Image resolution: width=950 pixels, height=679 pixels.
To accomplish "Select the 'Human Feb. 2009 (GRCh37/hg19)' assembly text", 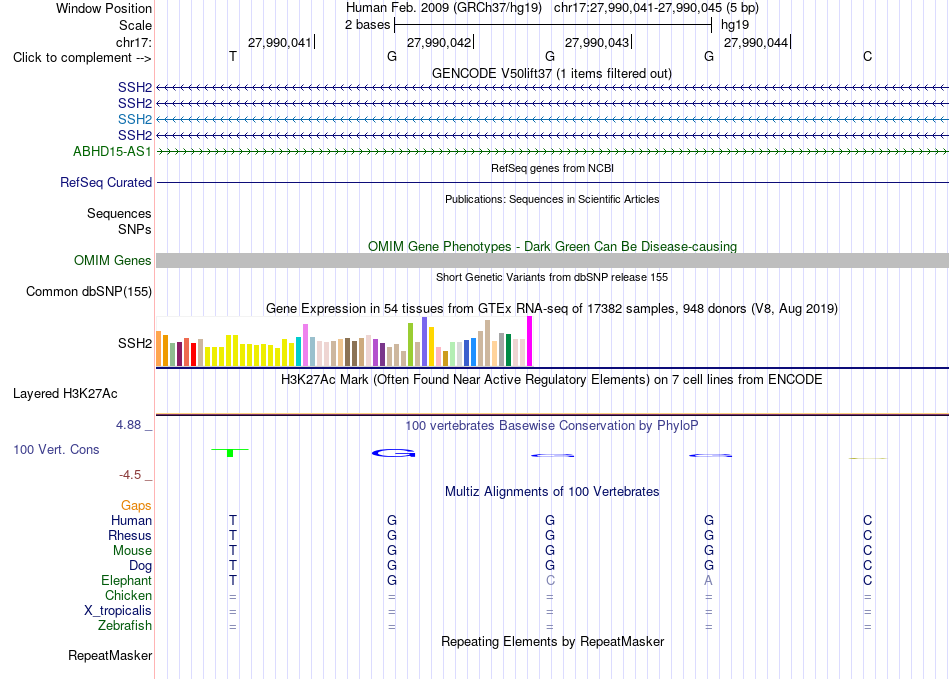I will (444, 8).
